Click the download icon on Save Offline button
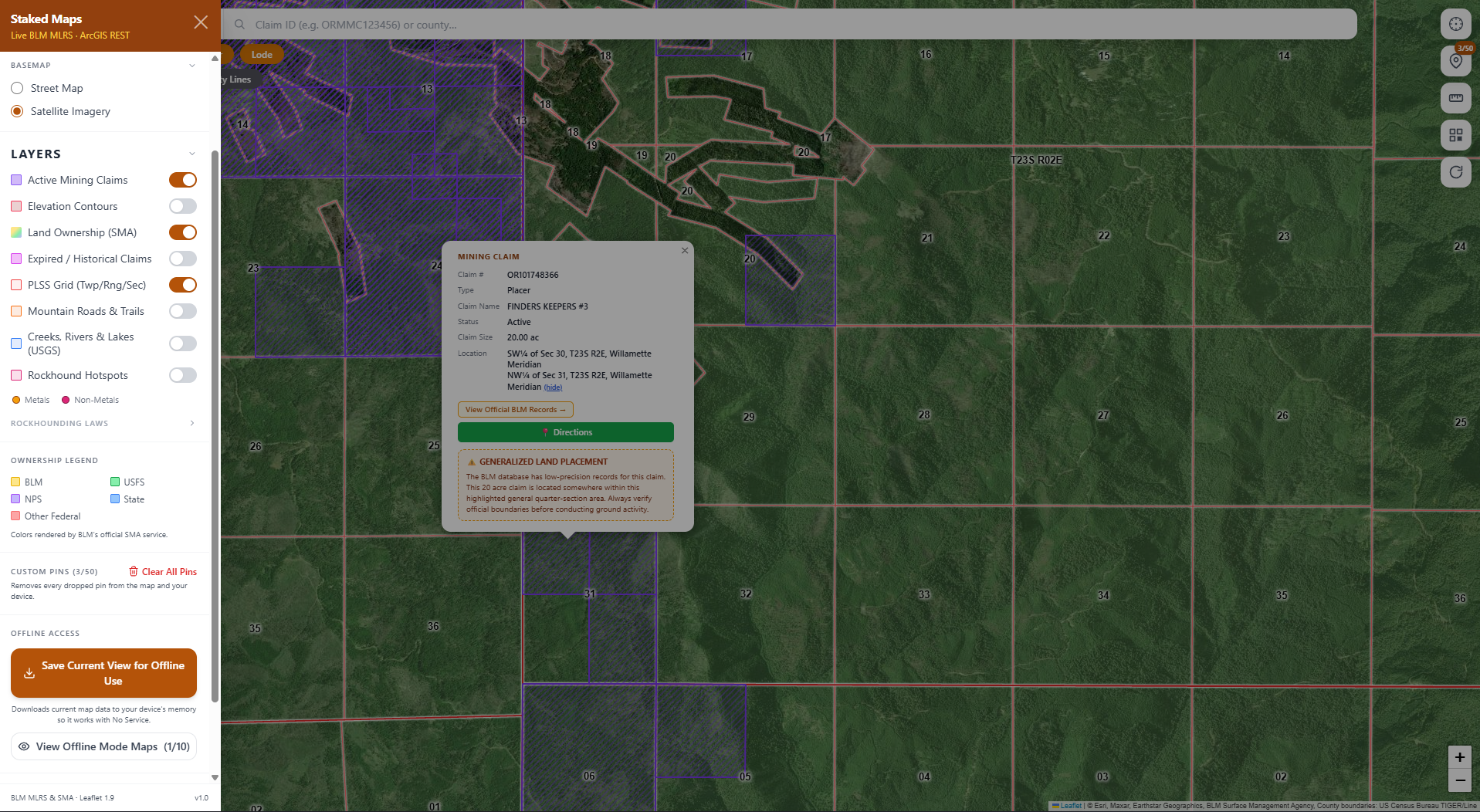Screen dimensions: 1480x812 point(29,673)
